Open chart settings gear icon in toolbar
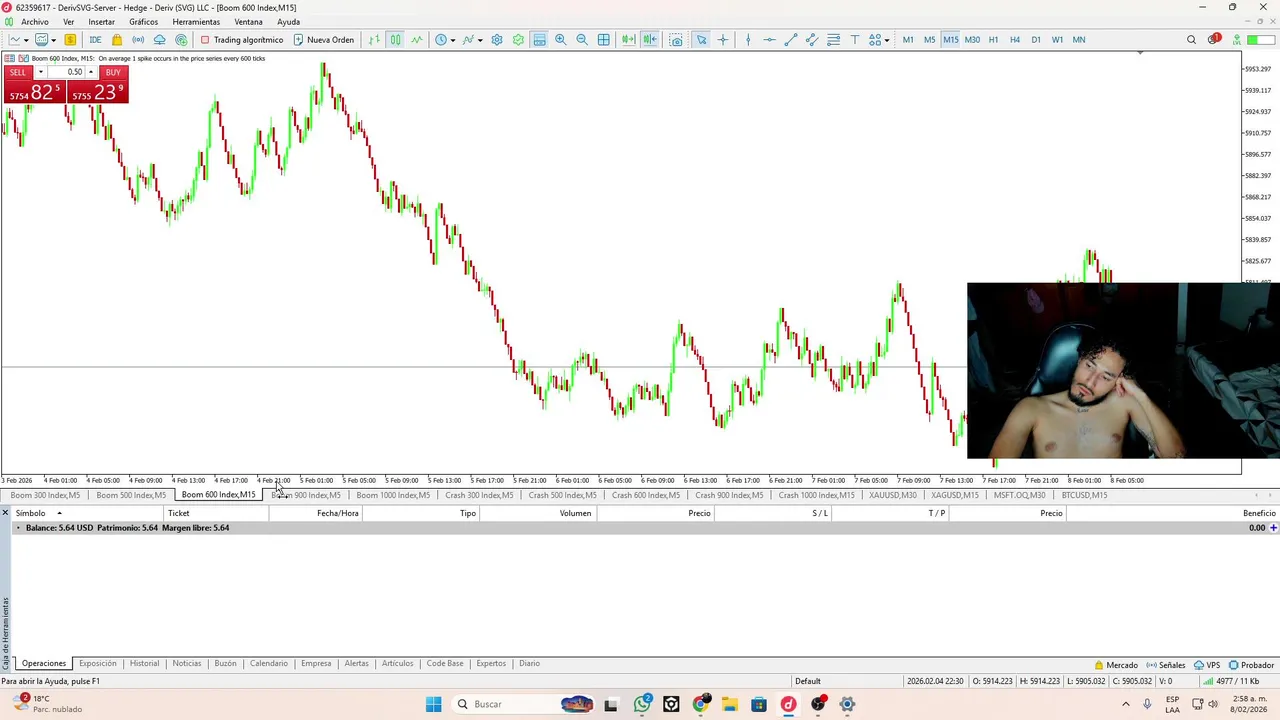 click(x=497, y=40)
